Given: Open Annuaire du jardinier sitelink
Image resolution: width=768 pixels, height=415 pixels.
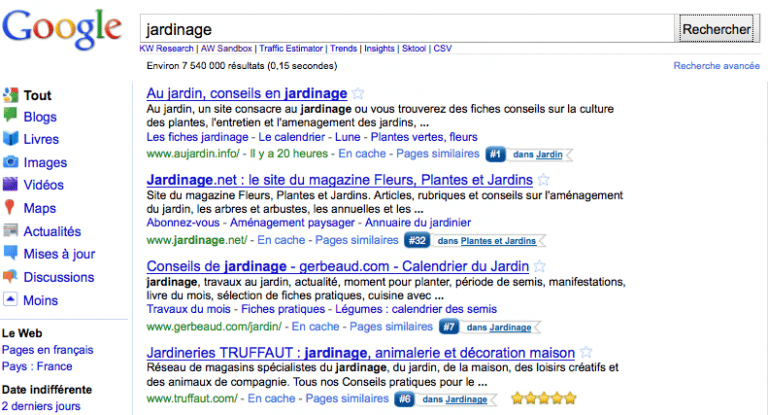Looking at the screenshot, I should (x=418, y=222).
